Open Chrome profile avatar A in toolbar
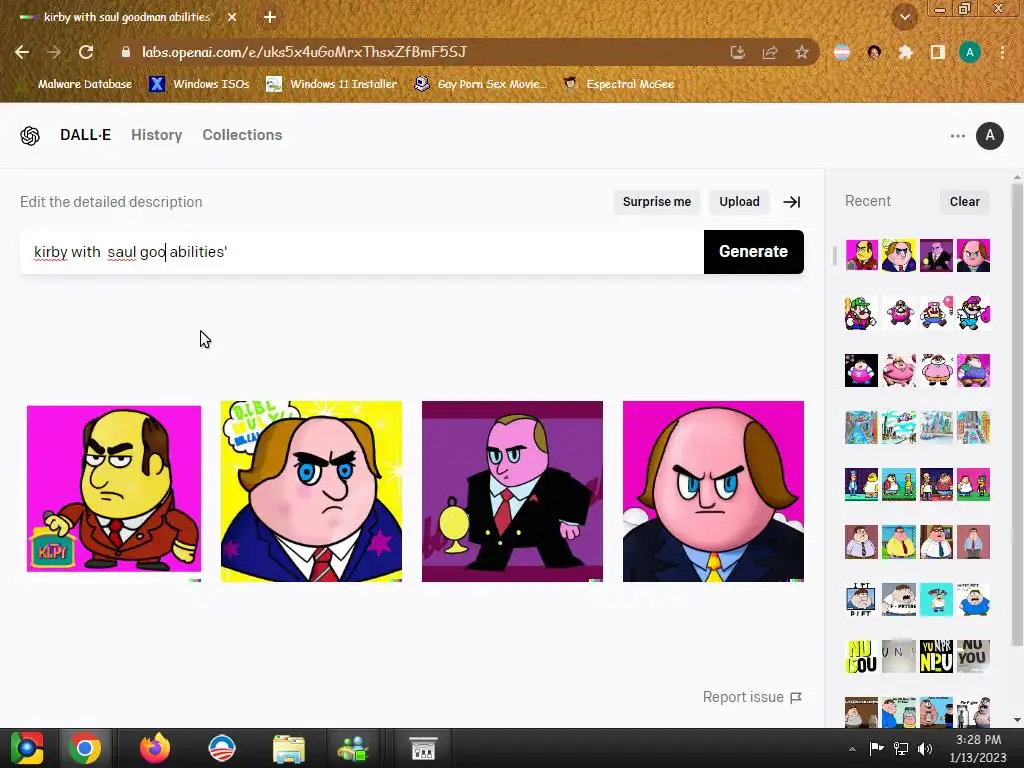Image resolution: width=1024 pixels, height=768 pixels. click(970, 52)
